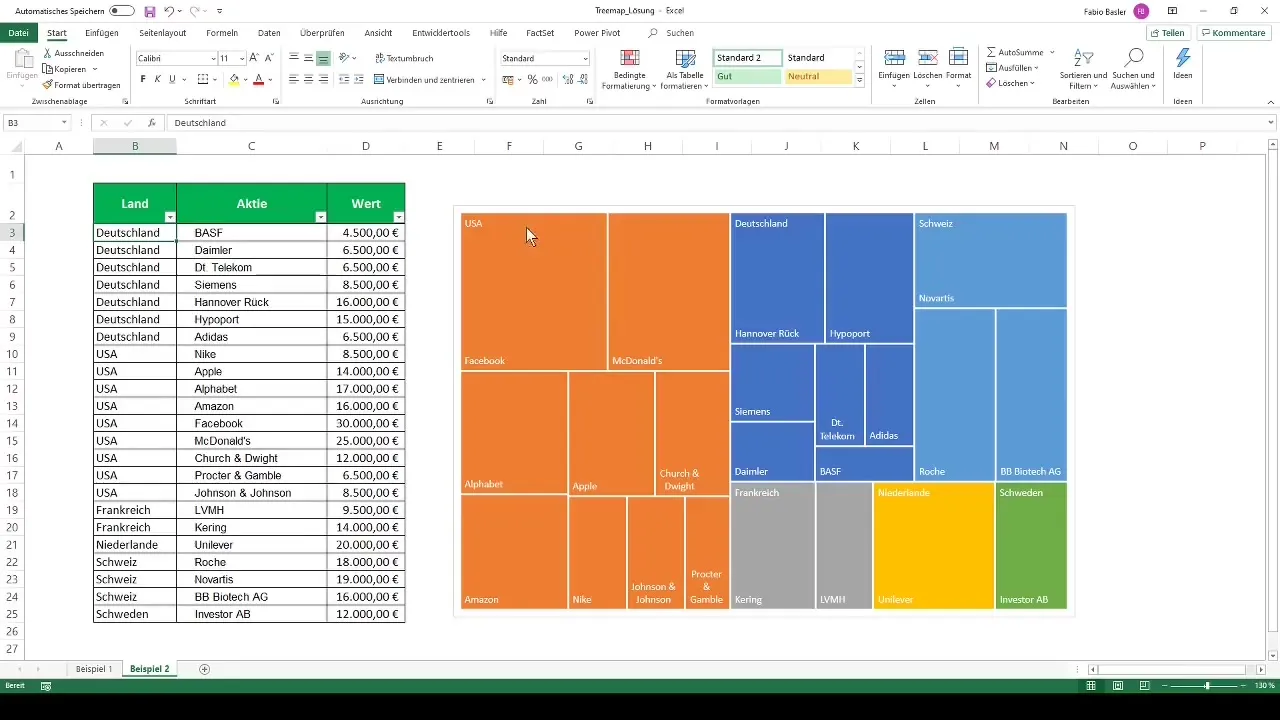This screenshot has height=720, width=1280.
Task: Switch to Page Layout view in status bar
Action: coord(1118,686)
